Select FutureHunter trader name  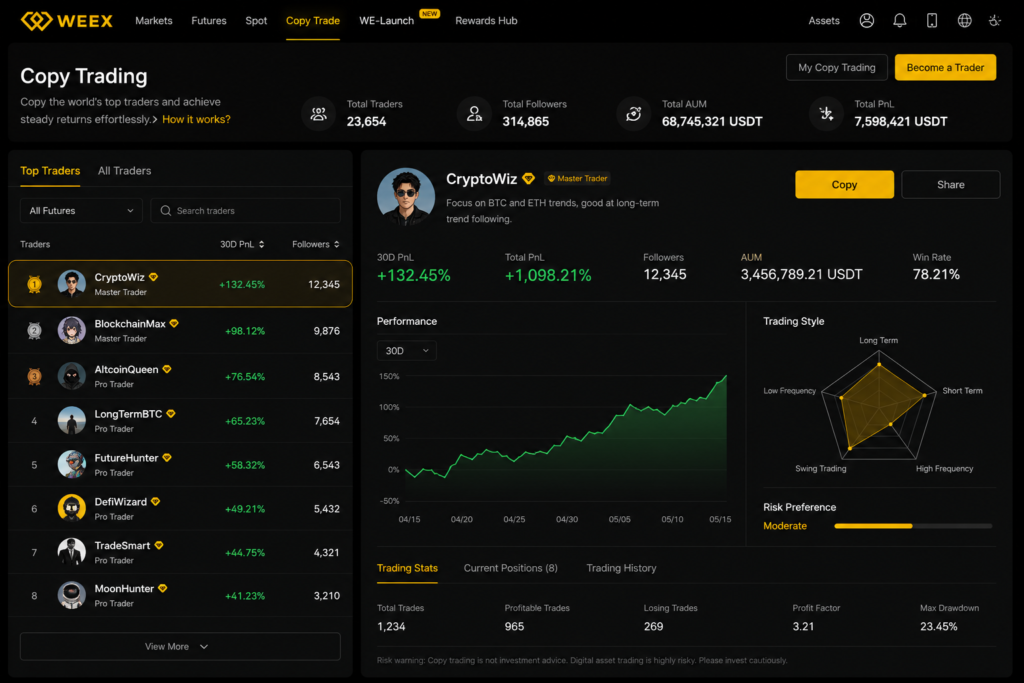127,458
